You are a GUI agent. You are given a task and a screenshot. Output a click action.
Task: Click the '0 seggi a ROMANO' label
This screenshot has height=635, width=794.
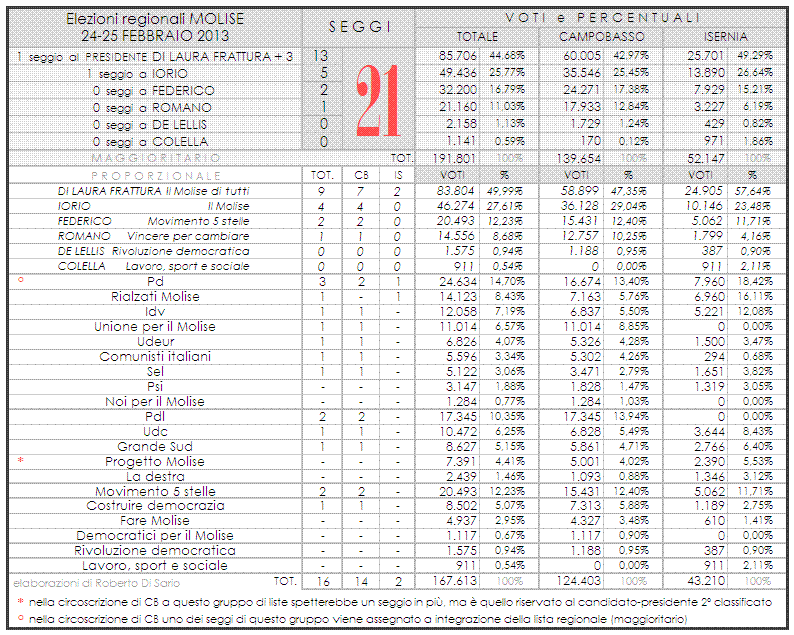point(152,108)
